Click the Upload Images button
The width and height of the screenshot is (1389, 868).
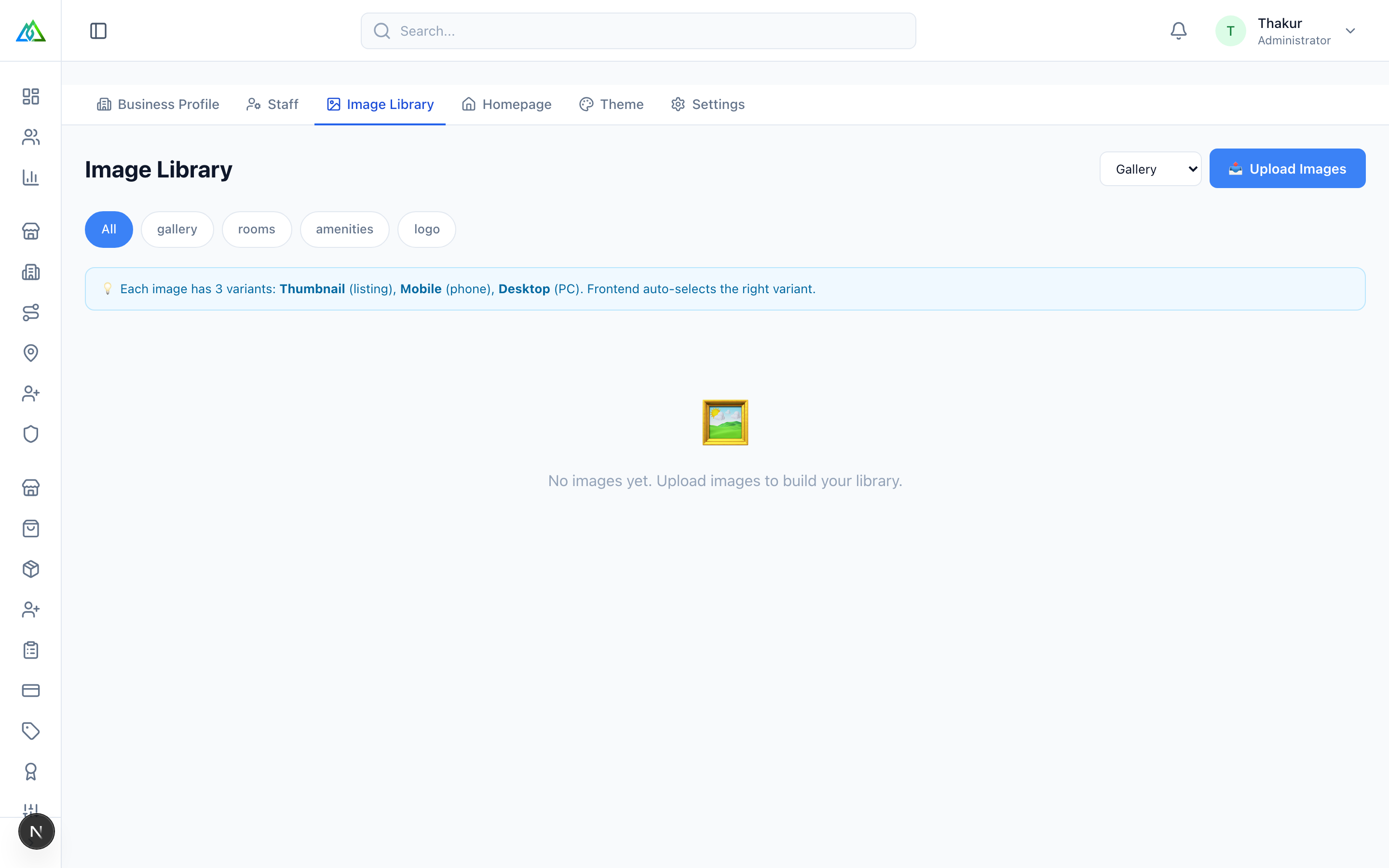1287,168
